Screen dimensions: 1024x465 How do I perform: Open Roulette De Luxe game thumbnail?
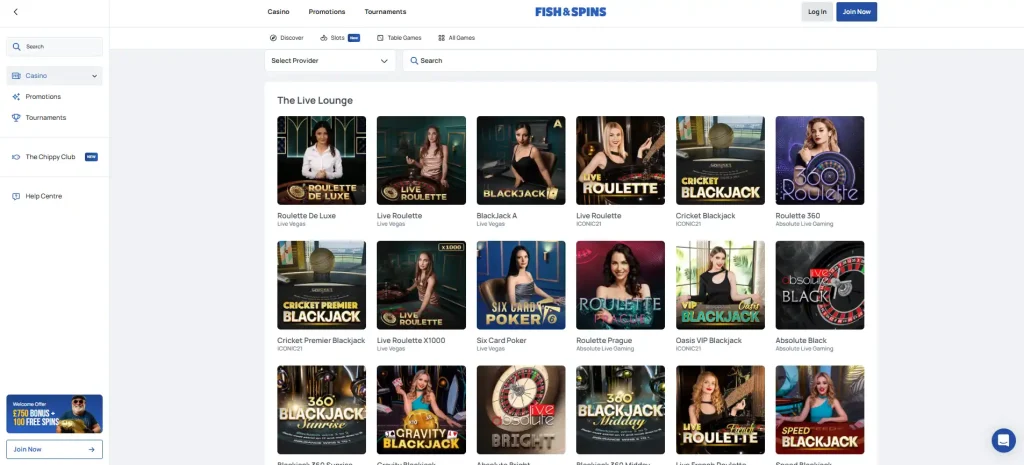point(321,161)
